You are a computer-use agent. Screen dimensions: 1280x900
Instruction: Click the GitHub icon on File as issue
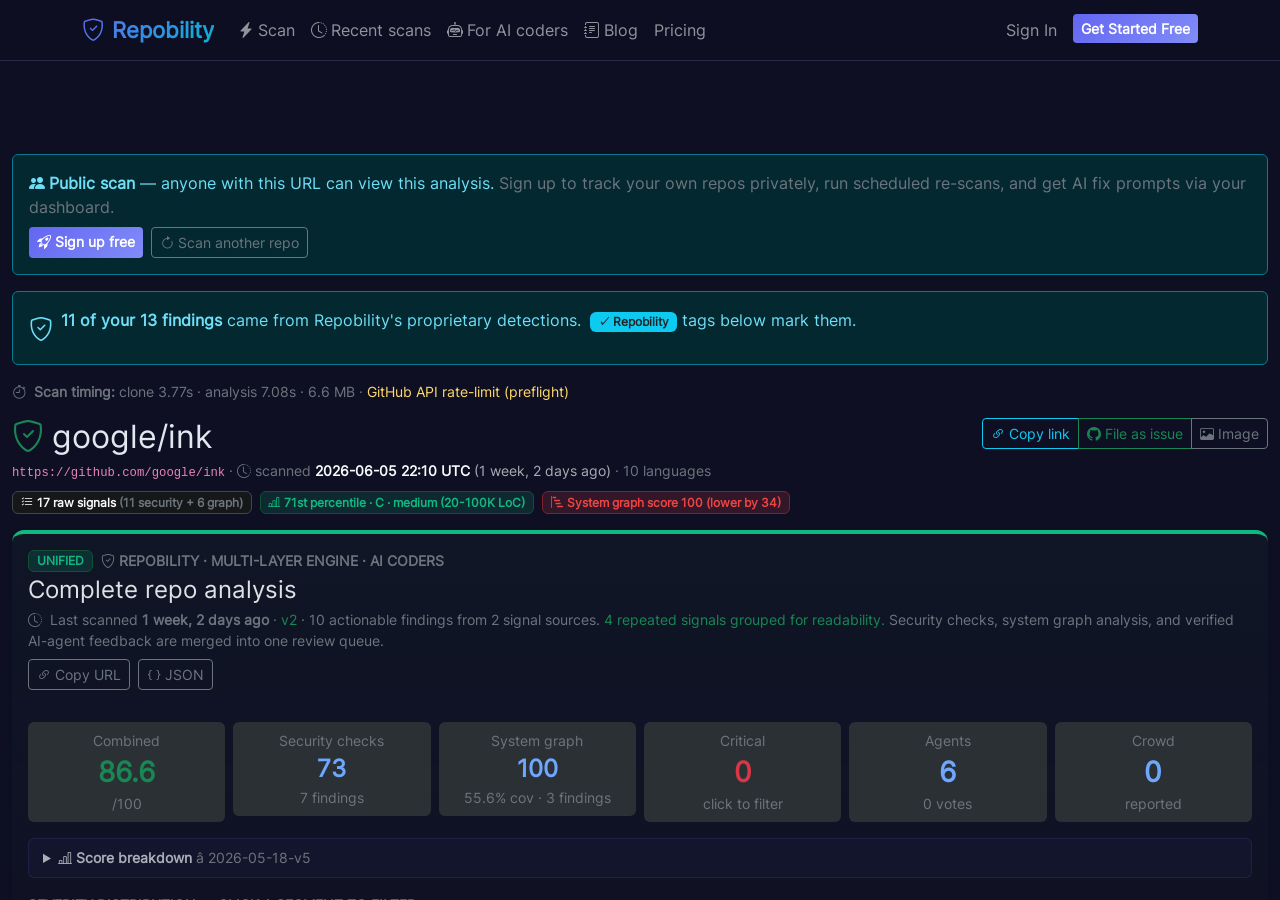[1094, 434]
